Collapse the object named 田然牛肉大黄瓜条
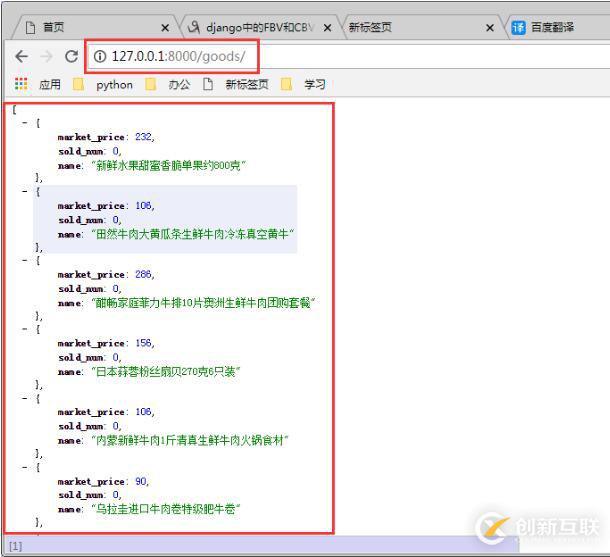Screen dimensions: 610x557 point(25,191)
